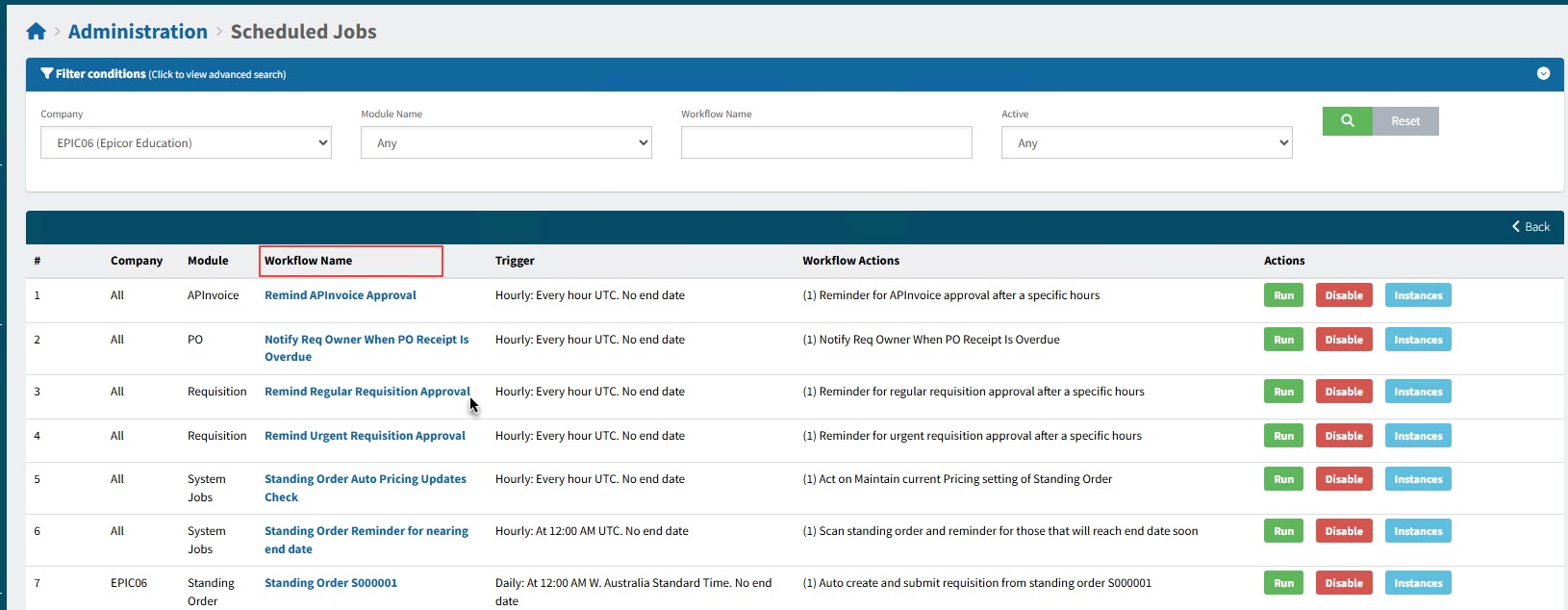This screenshot has height=610, width=1568.
Task: Click the Workflow Name text field
Action: click(826, 143)
